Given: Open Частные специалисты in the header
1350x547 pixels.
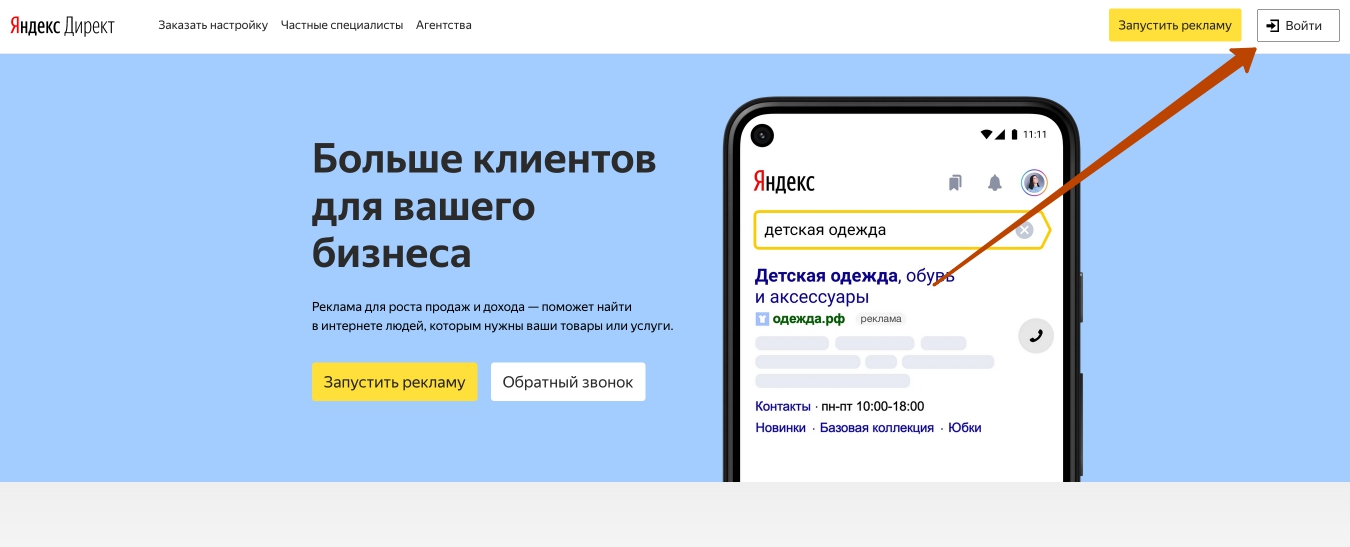Looking at the screenshot, I should click(342, 25).
